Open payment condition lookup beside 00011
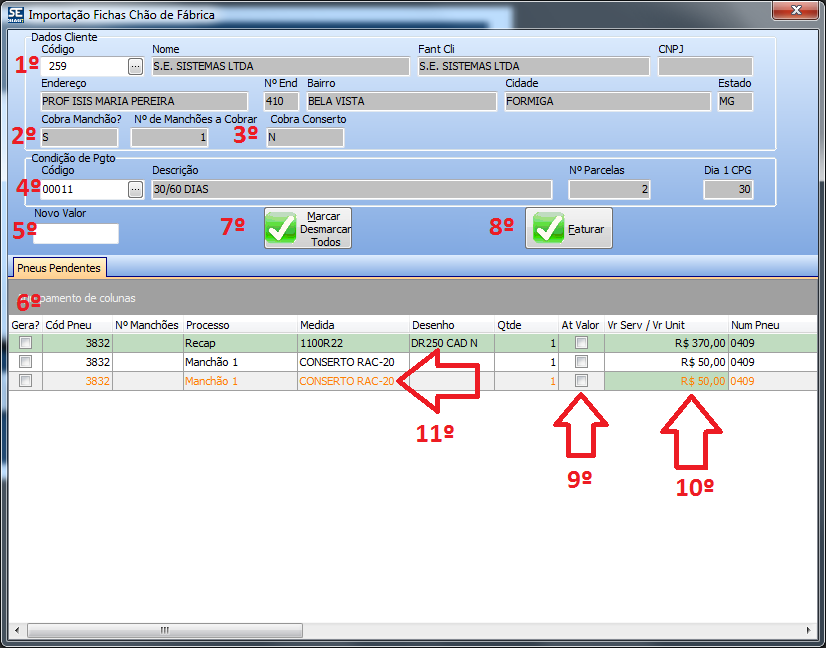 tap(136, 190)
